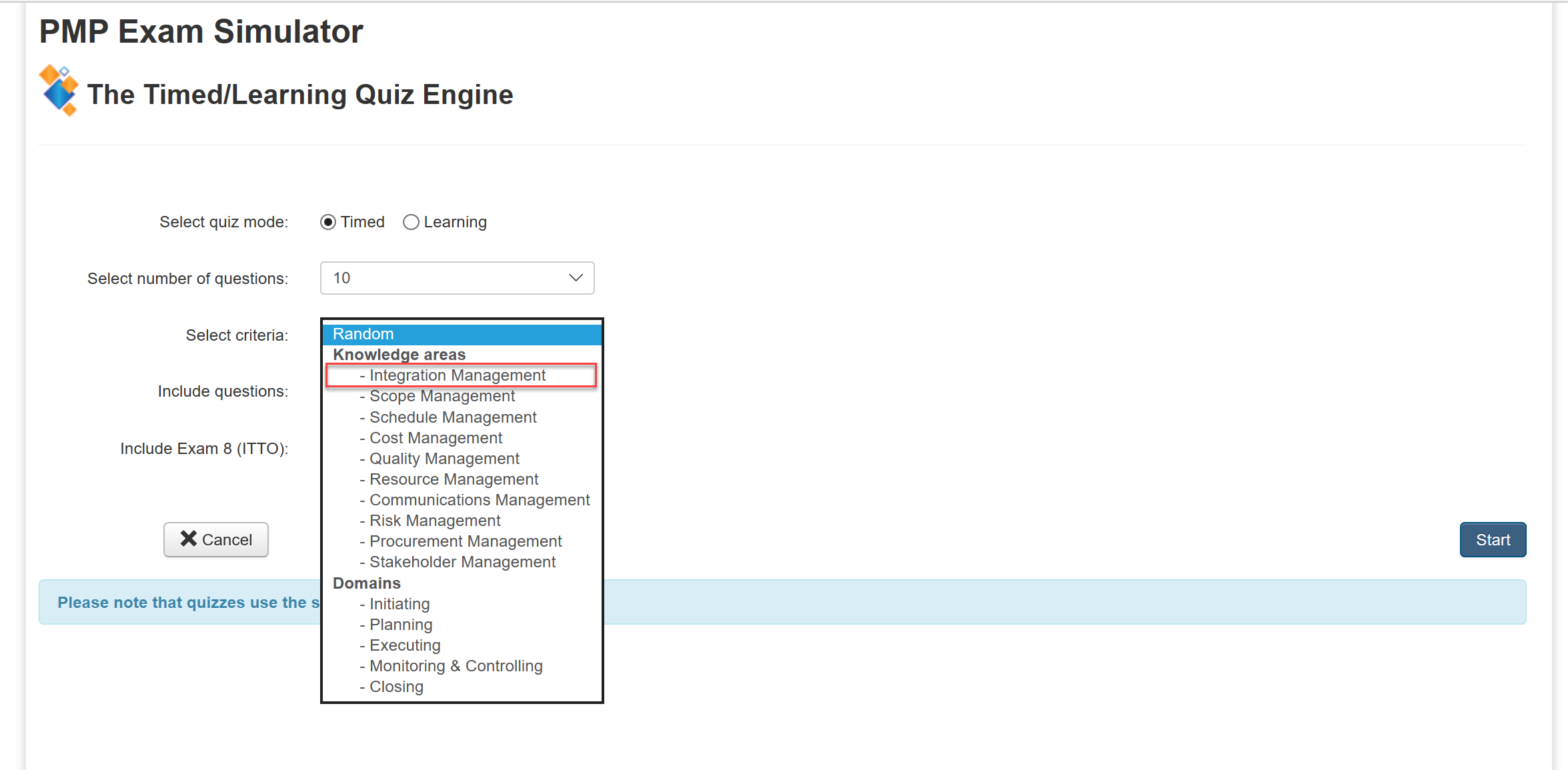Choose Monitoring & Controlling domain option

pos(462,666)
